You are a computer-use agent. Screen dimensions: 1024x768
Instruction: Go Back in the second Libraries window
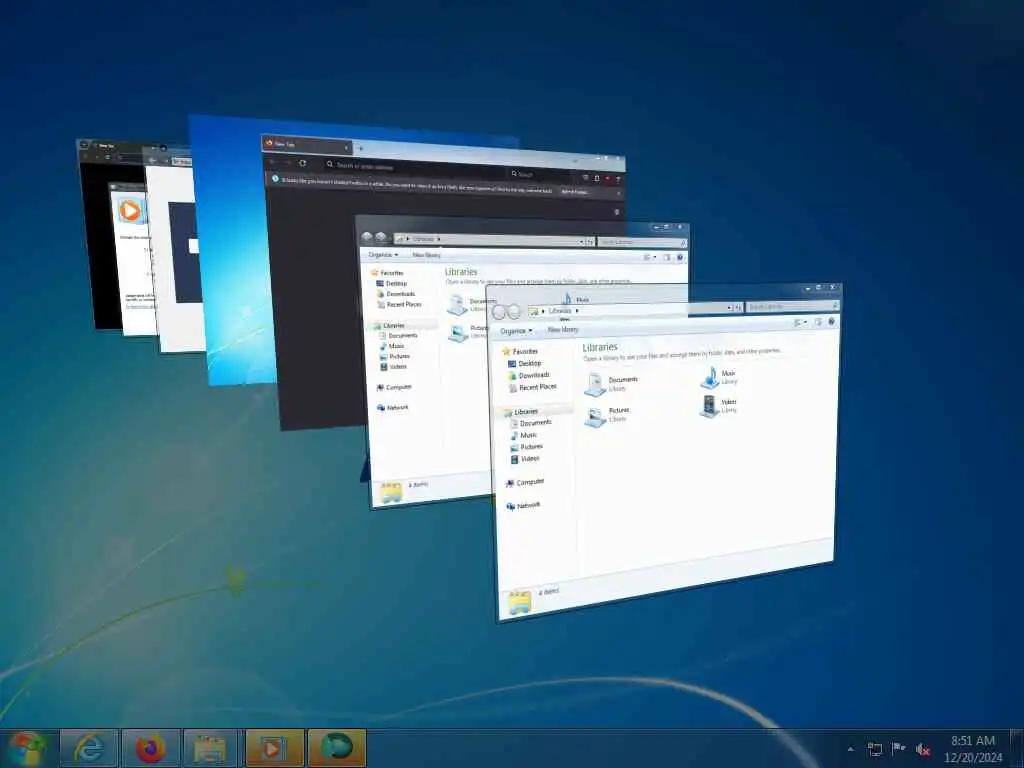(367, 238)
